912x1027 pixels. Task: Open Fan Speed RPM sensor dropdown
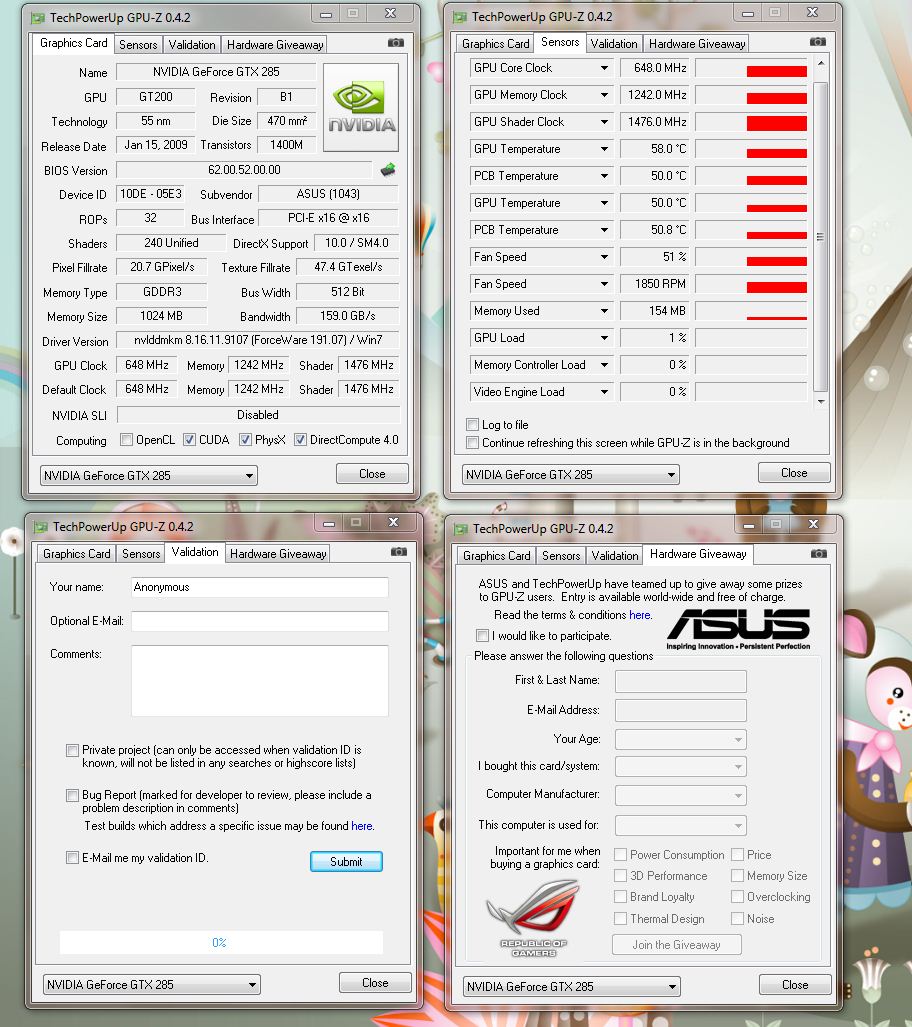tap(604, 284)
